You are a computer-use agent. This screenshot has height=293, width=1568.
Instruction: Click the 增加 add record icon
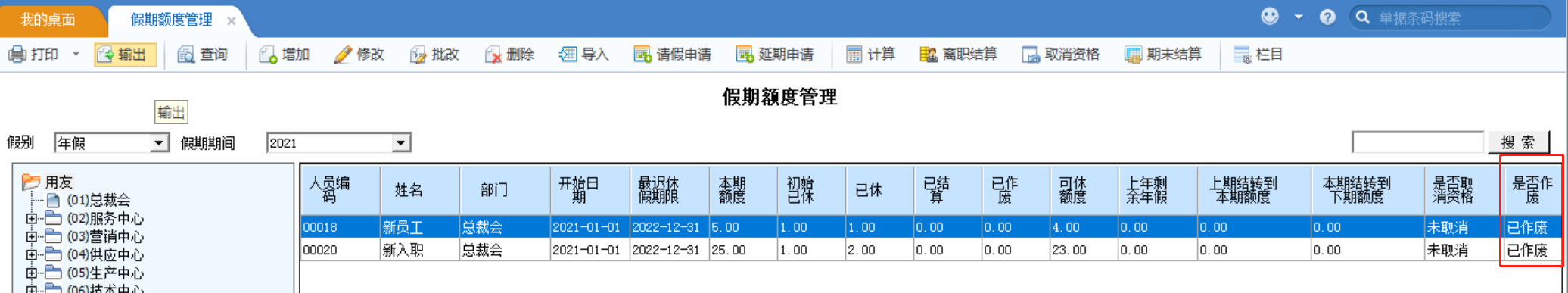pos(268,55)
